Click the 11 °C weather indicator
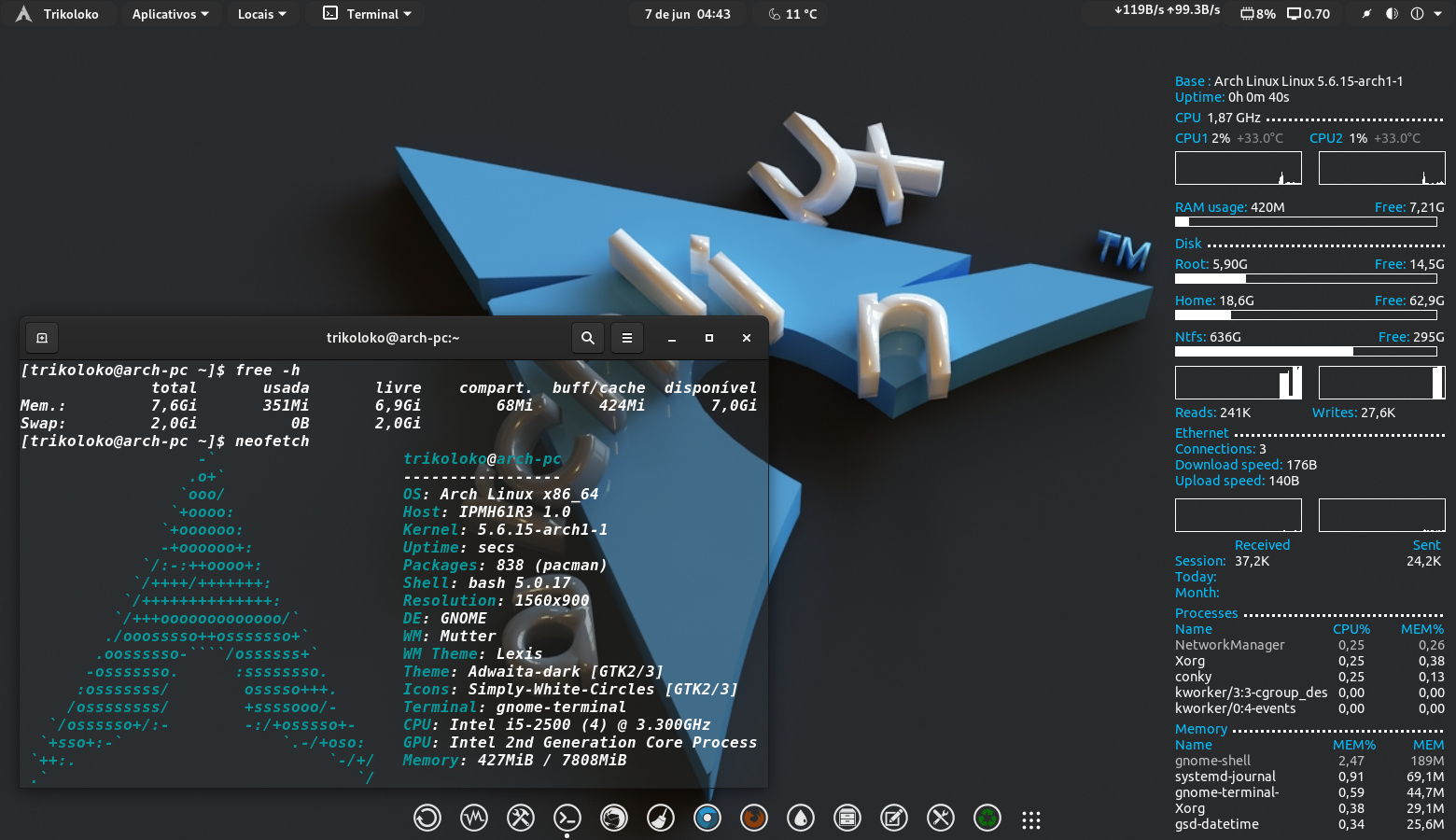 coord(792,14)
